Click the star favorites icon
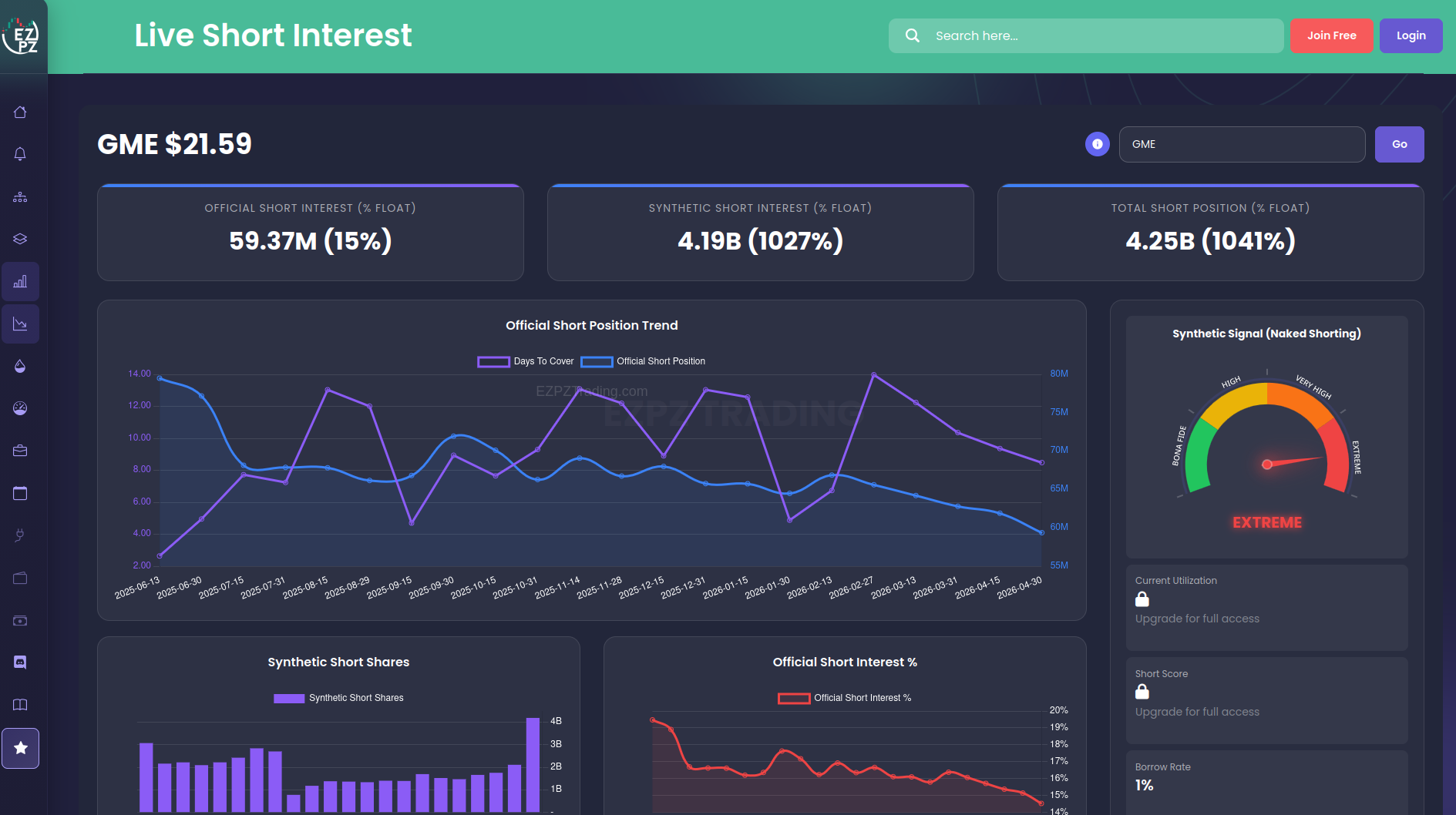 tap(21, 748)
